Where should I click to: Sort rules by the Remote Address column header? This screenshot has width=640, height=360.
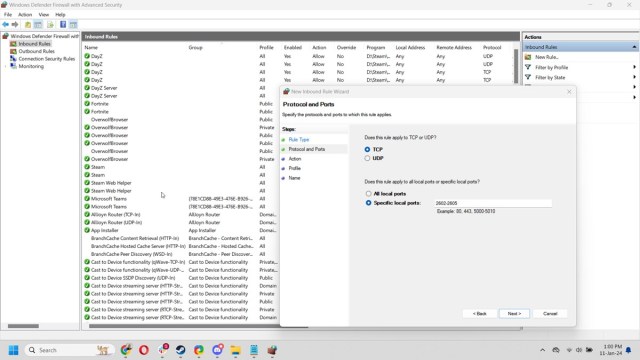(454, 48)
